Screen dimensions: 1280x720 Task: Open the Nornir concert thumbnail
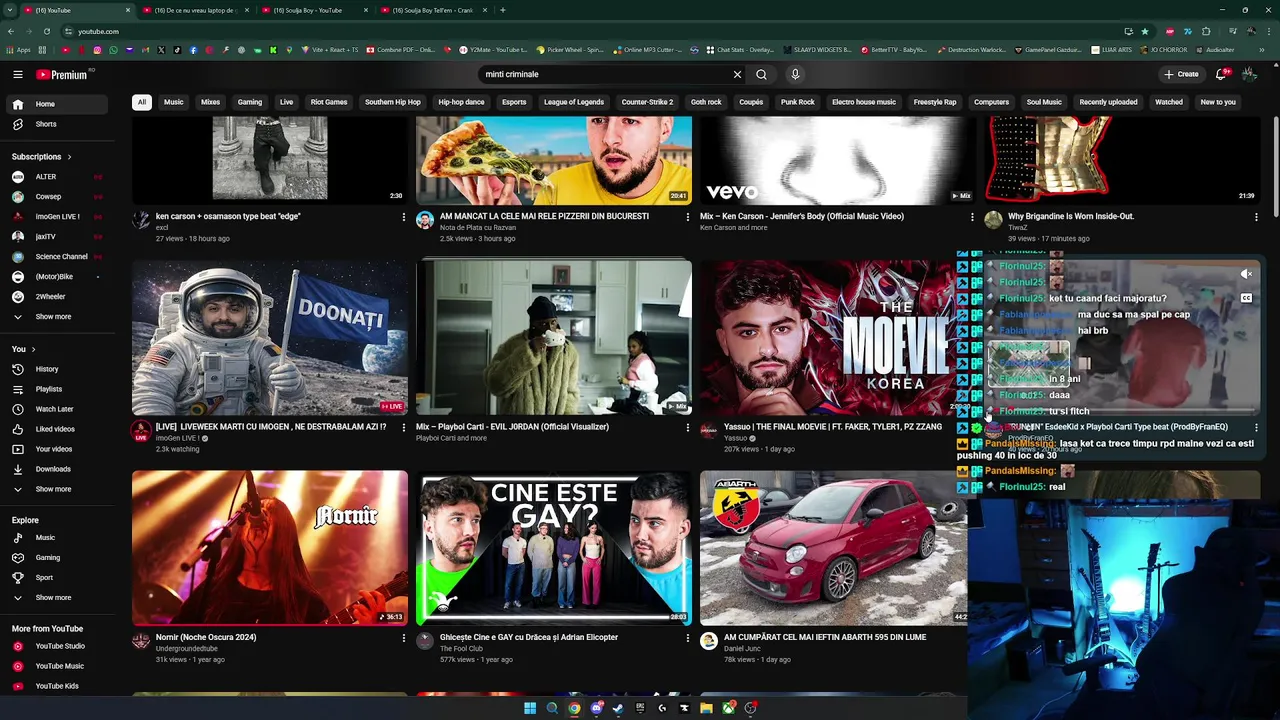click(x=270, y=548)
